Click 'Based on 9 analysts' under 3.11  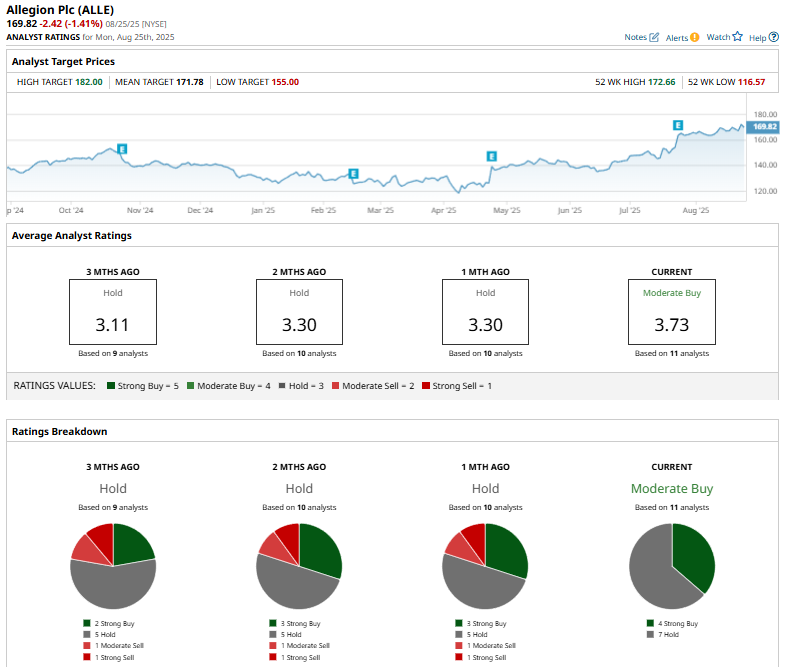[x=113, y=353]
